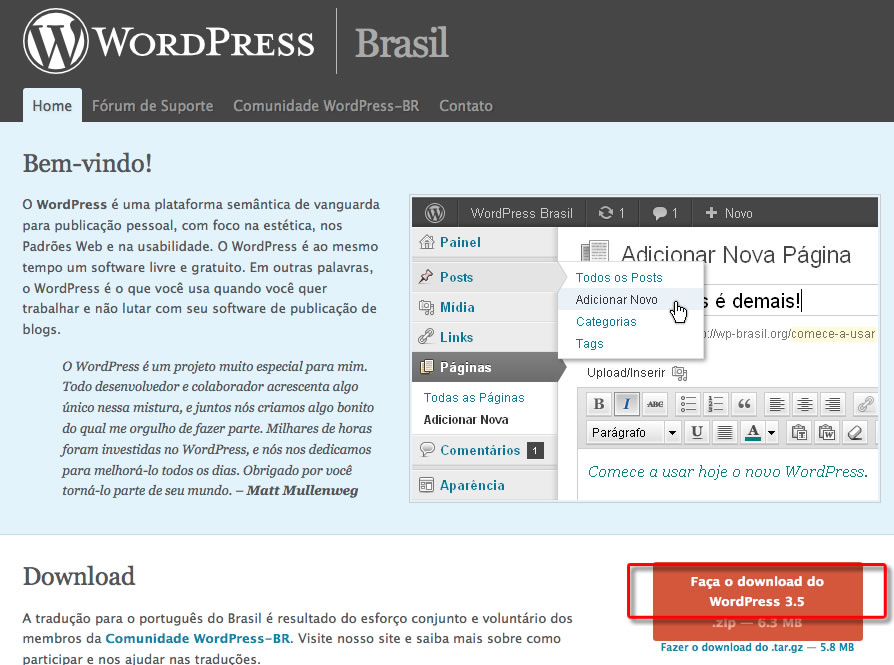
Task: Choose Todos os Posts in the flyout
Action: point(619,278)
